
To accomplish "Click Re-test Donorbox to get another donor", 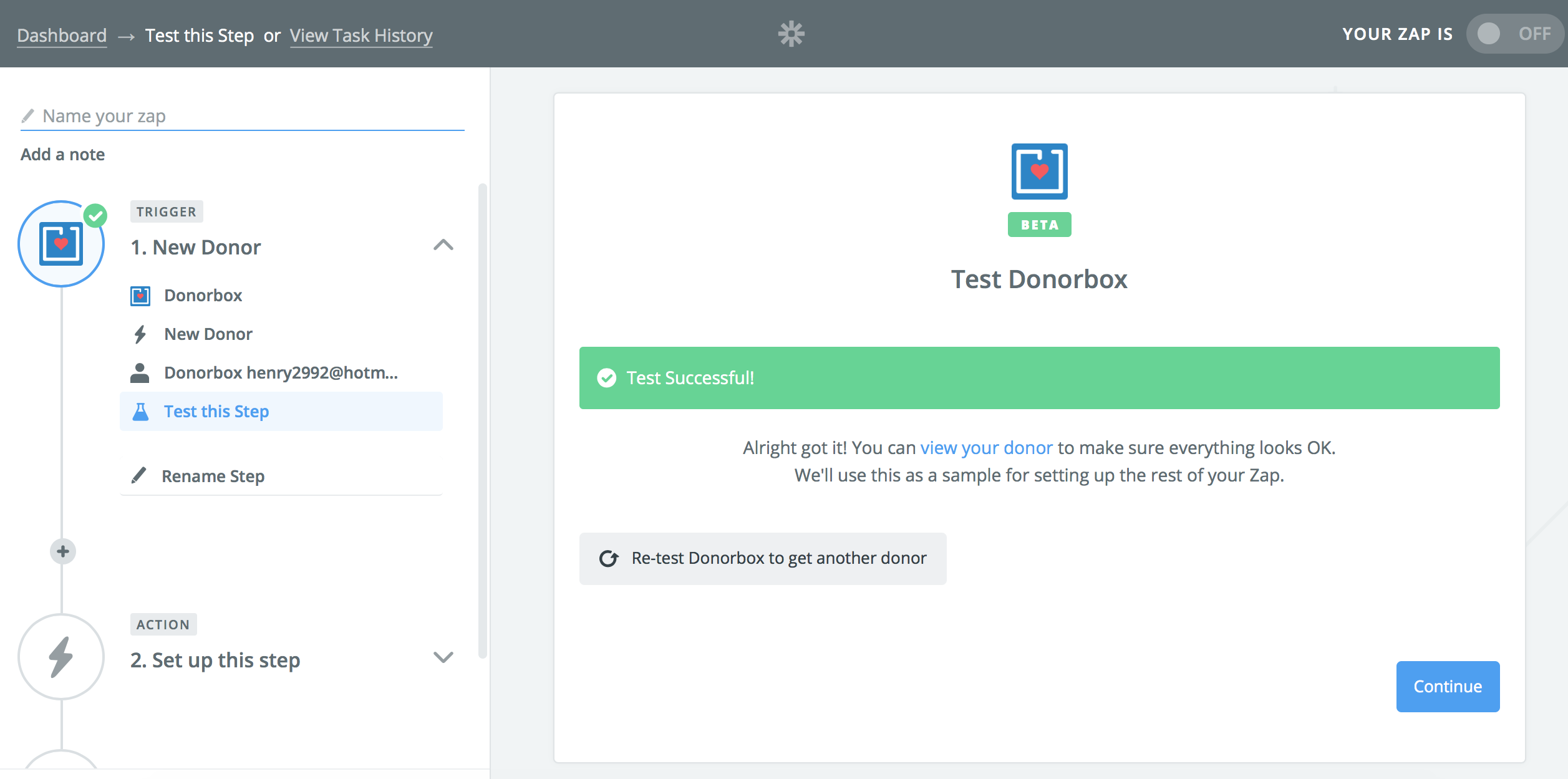I will pos(762,558).
